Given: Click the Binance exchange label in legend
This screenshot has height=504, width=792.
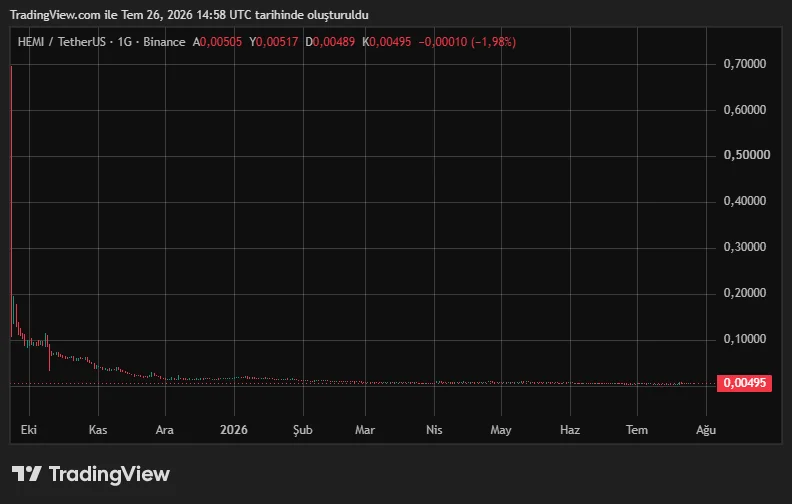Looking at the screenshot, I should point(164,42).
